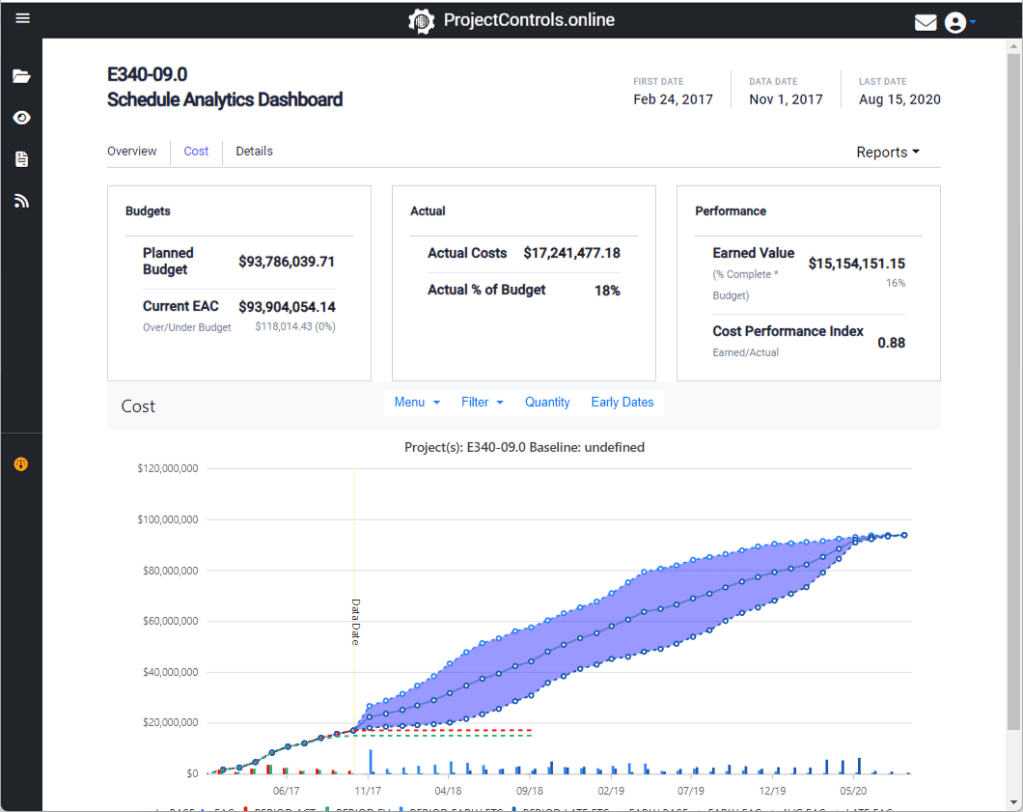Image resolution: width=1023 pixels, height=812 pixels.
Task: Open the document icon in sidebar
Action: [x=21, y=159]
